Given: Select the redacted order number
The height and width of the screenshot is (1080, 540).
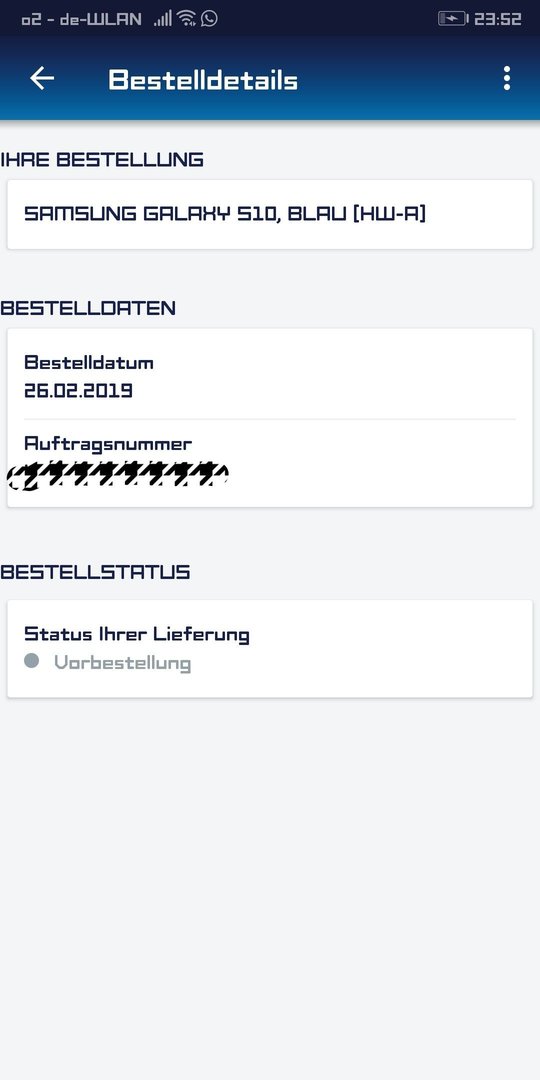Looking at the screenshot, I should [118, 476].
